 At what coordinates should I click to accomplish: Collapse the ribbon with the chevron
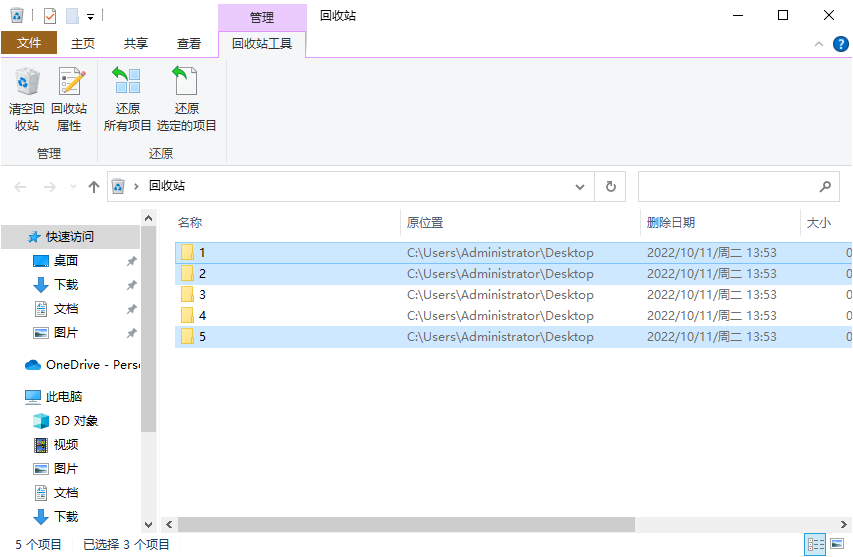(x=817, y=44)
